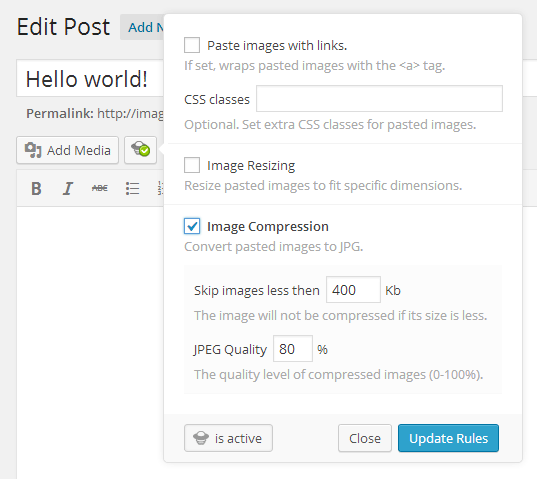Enable Paste images with links checkbox

(192, 45)
